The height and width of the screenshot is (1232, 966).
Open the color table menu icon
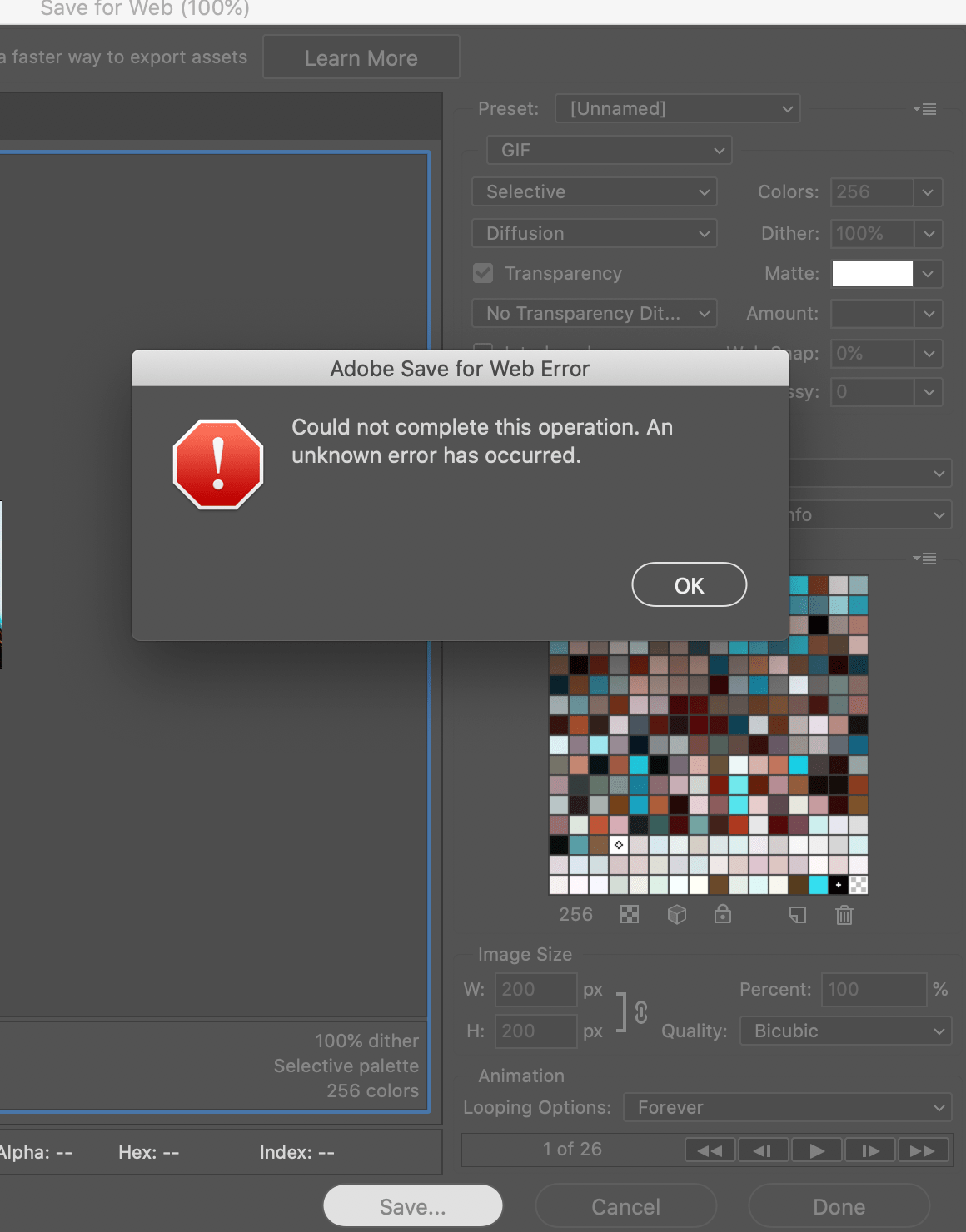924,558
